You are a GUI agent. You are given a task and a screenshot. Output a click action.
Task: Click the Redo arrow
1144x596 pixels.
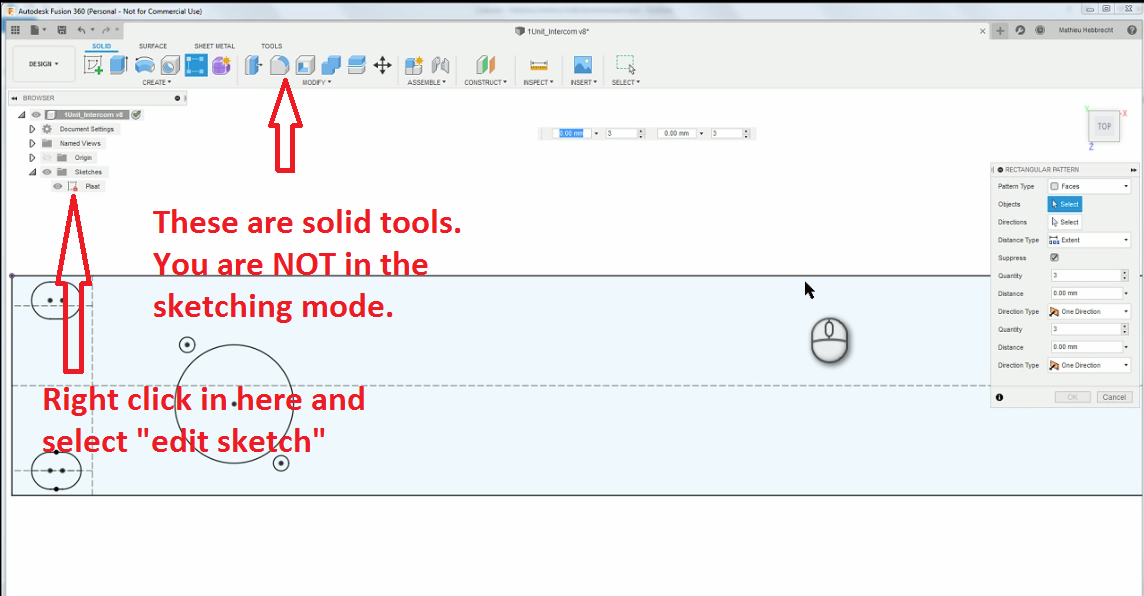[x=106, y=30]
